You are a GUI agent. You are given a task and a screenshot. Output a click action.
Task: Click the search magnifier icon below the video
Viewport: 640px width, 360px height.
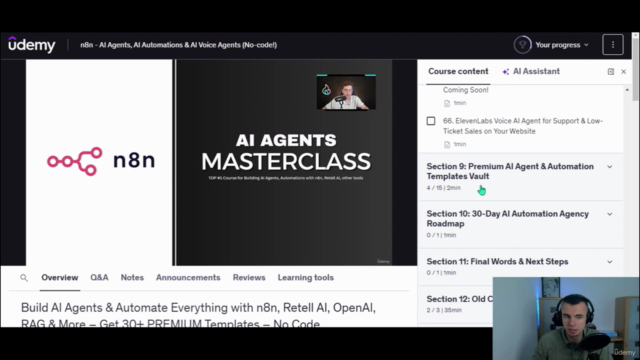[24, 278]
